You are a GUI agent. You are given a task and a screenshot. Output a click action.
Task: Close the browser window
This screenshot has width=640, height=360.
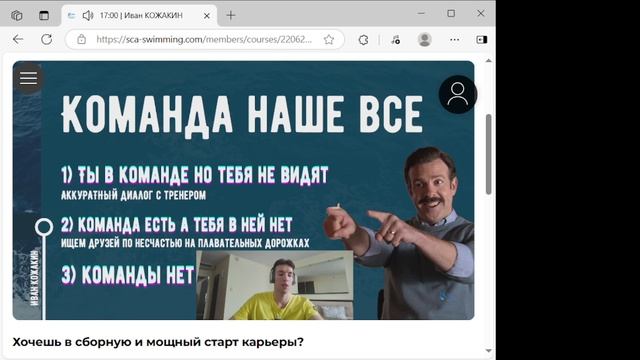click(481, 13)
